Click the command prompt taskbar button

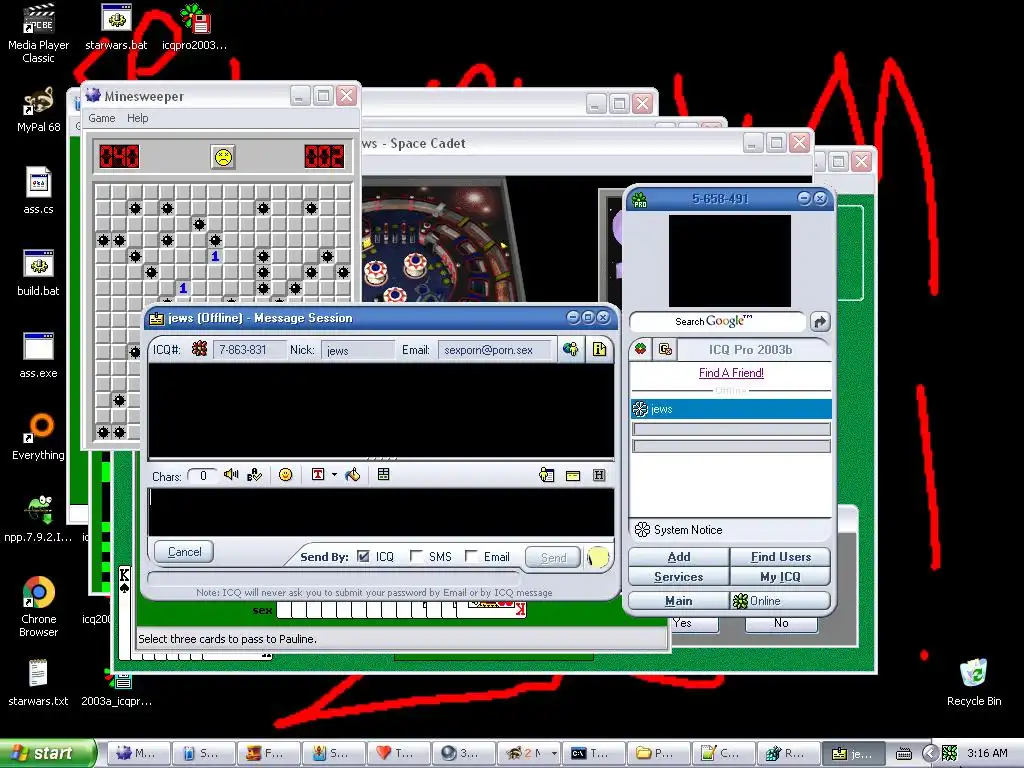tap(593, 754)
